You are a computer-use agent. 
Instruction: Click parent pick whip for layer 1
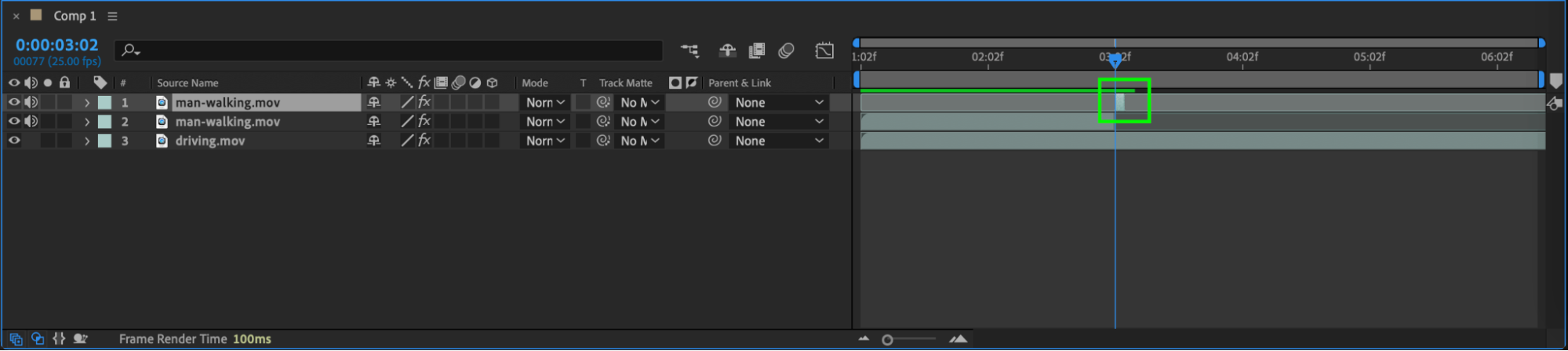715,102
